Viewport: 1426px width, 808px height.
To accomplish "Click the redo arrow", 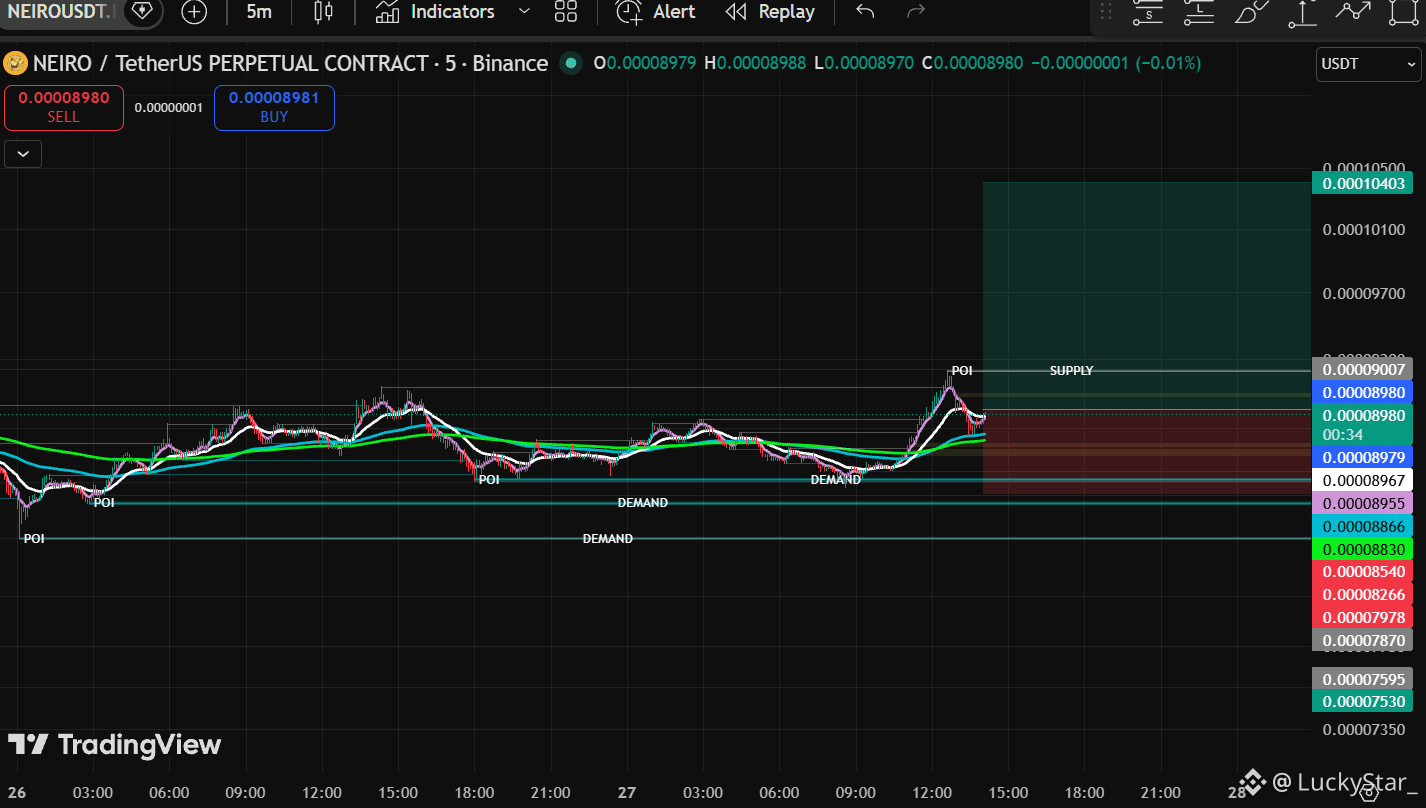I will pyautogui.click(x=915, y=12).
